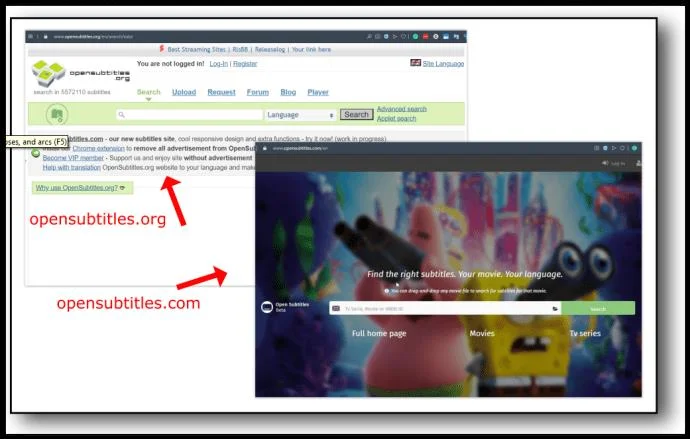The image size is (690, 439).
Task: Click the opensubtitles.org browser address bar URL
Action: point(93,37)
